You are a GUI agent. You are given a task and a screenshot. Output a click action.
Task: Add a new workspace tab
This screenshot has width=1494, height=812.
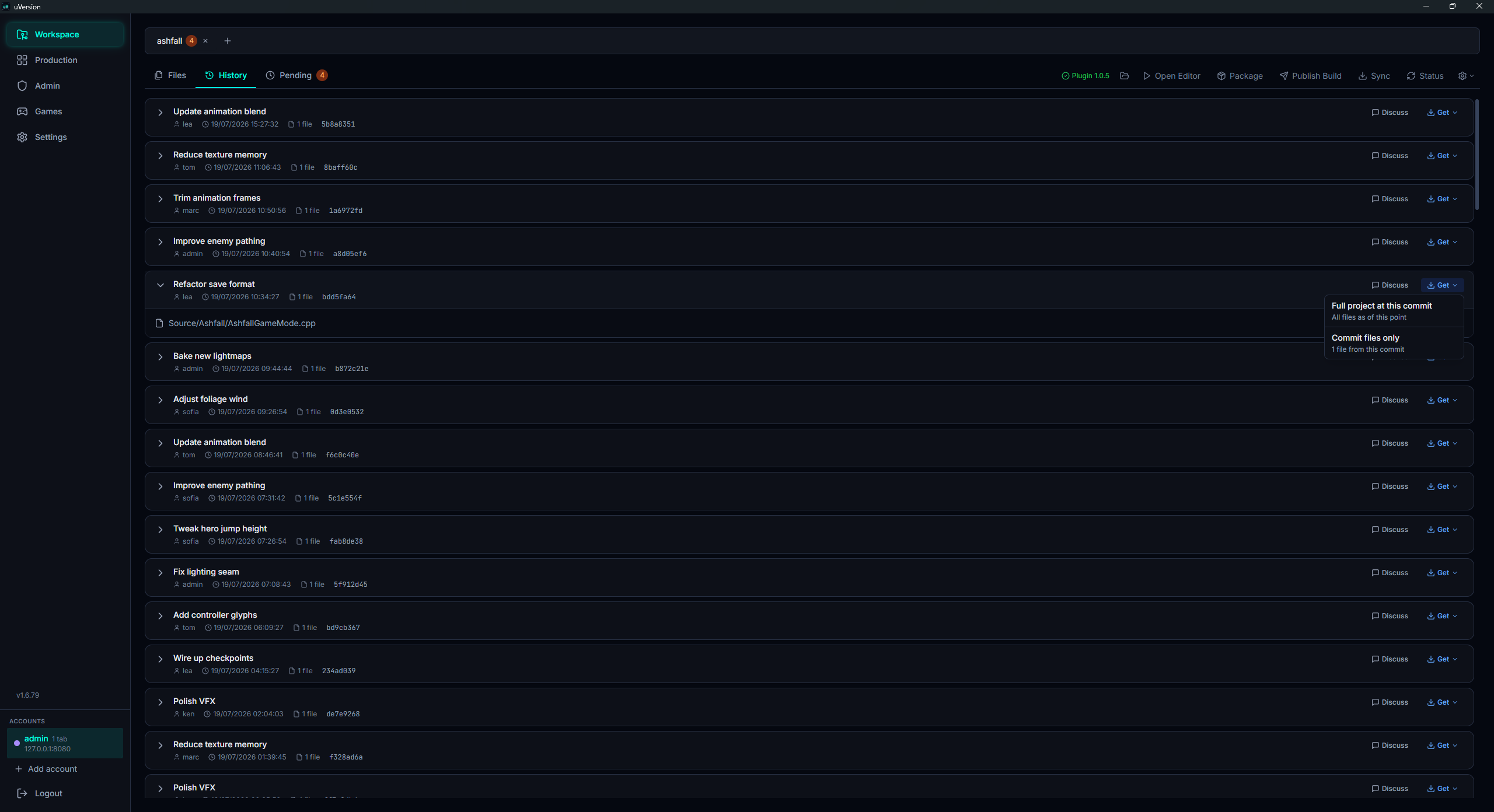pos(228,41)
